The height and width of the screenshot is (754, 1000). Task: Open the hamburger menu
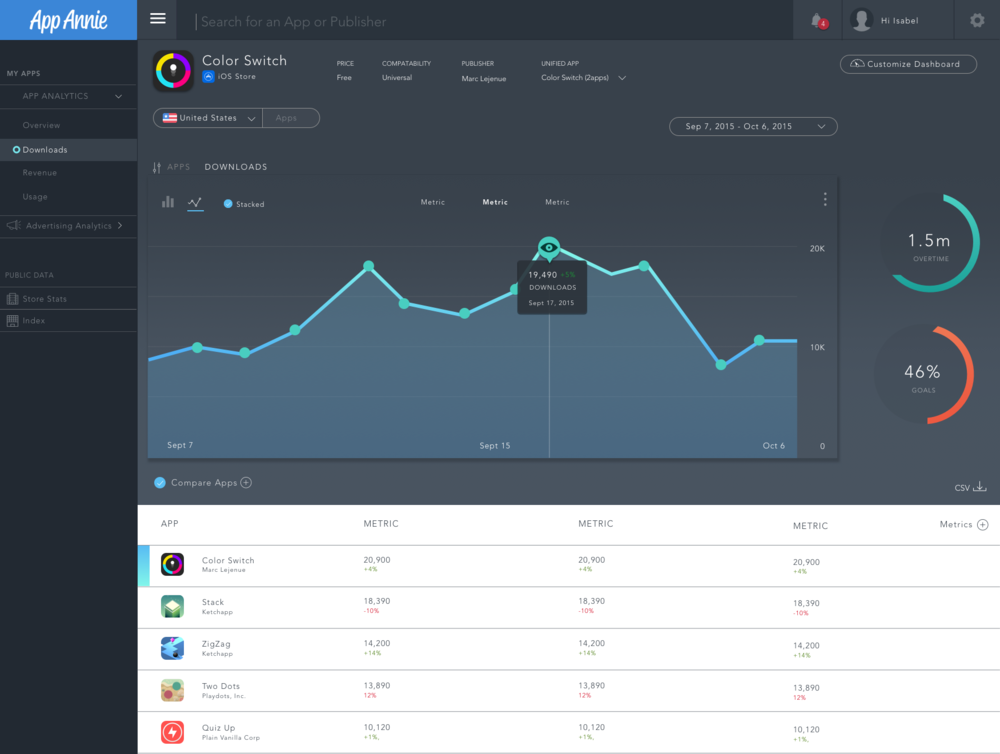click(x=158, y=18)
